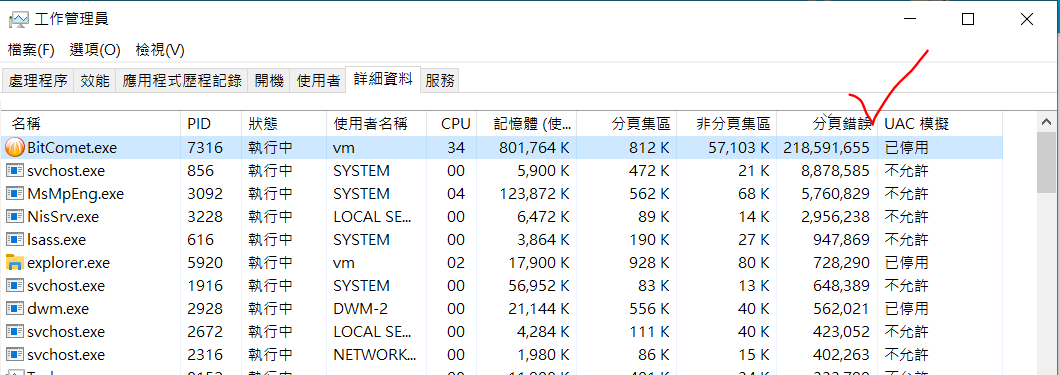This screenshot has width=1060, height=375.
Task: Switch to the 效能 tab
Action: (x=95, y=81)
